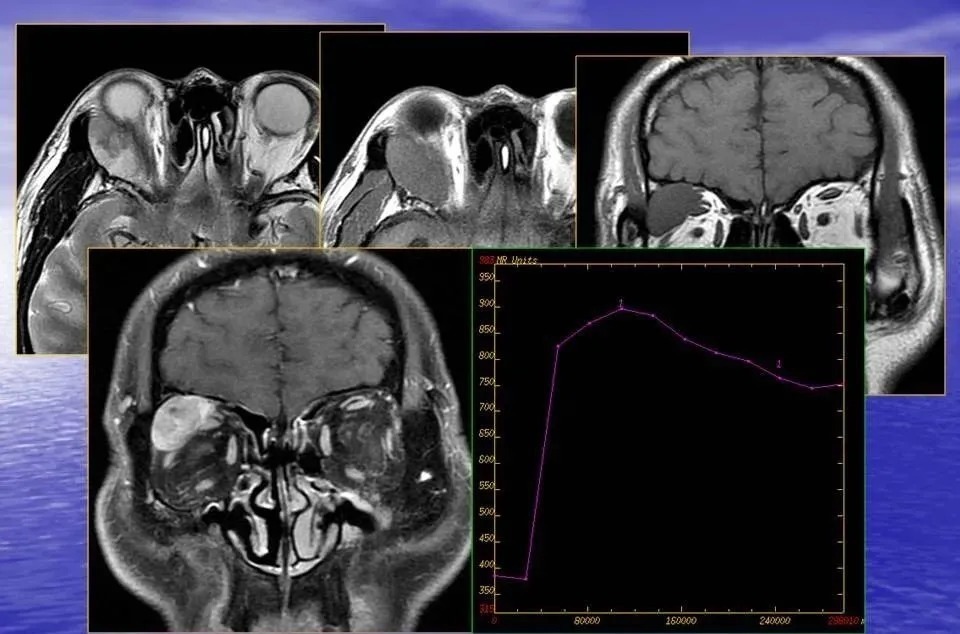Click the bright enhancing orbital mass in bottom coronal image
Image resolution: width=960 pixels, height=634 pixels.
click(179, 420)
